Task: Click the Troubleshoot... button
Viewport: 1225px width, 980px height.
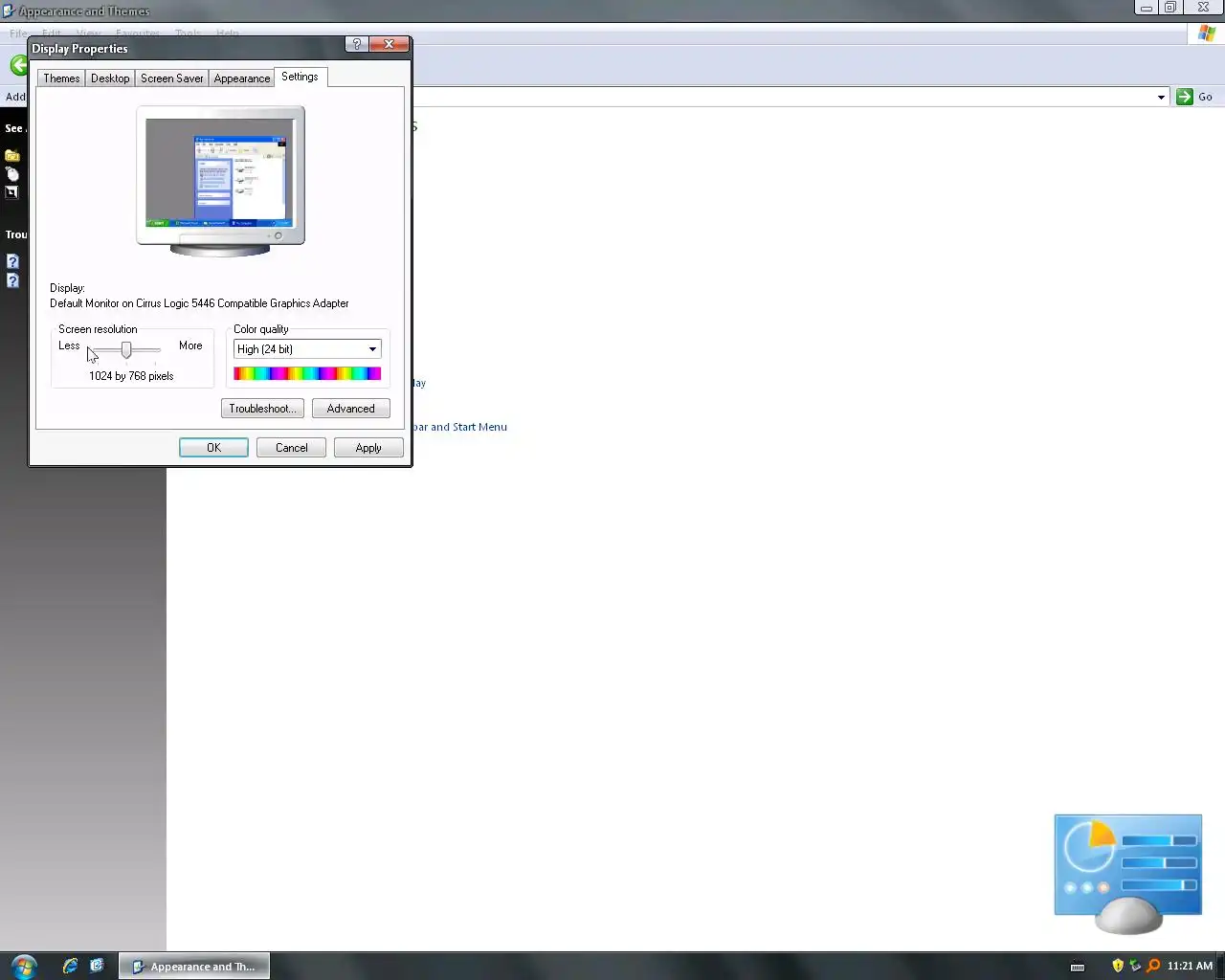Action: (x=262, y=409)
